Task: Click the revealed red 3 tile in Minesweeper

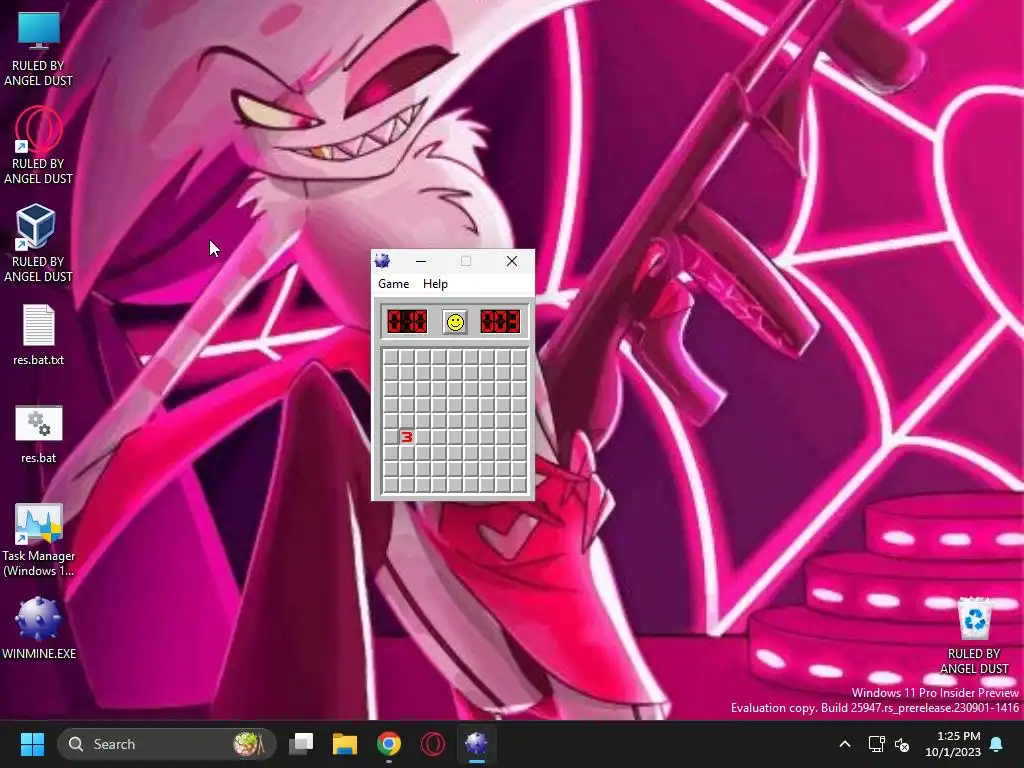Action: coord(407,437)
